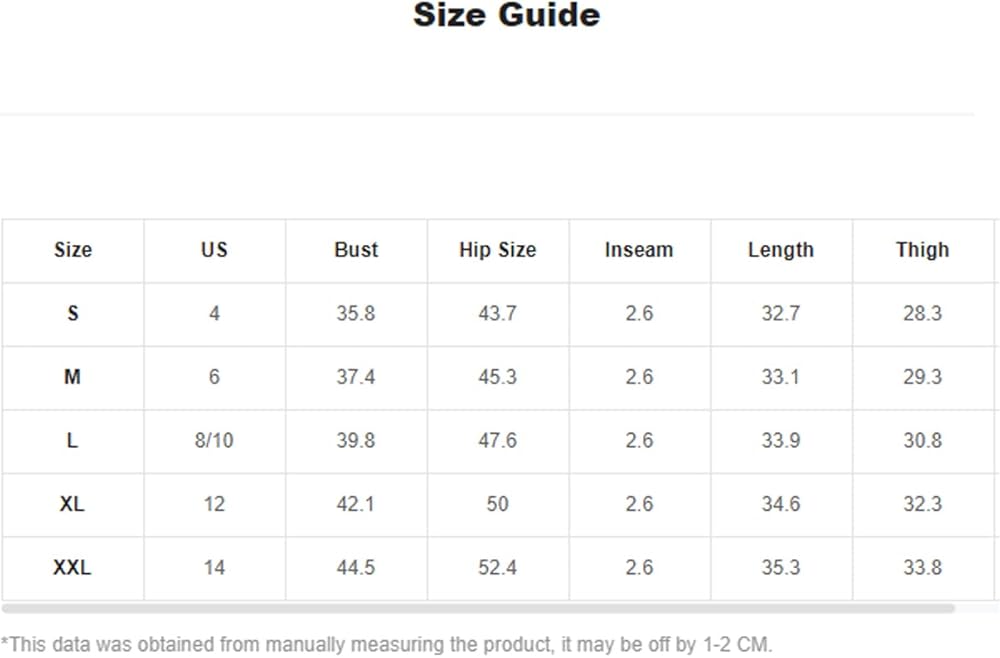Viewport: 1000px width, 658px height.
Task: Click the Length column header
Action: (x=781, y=250)
